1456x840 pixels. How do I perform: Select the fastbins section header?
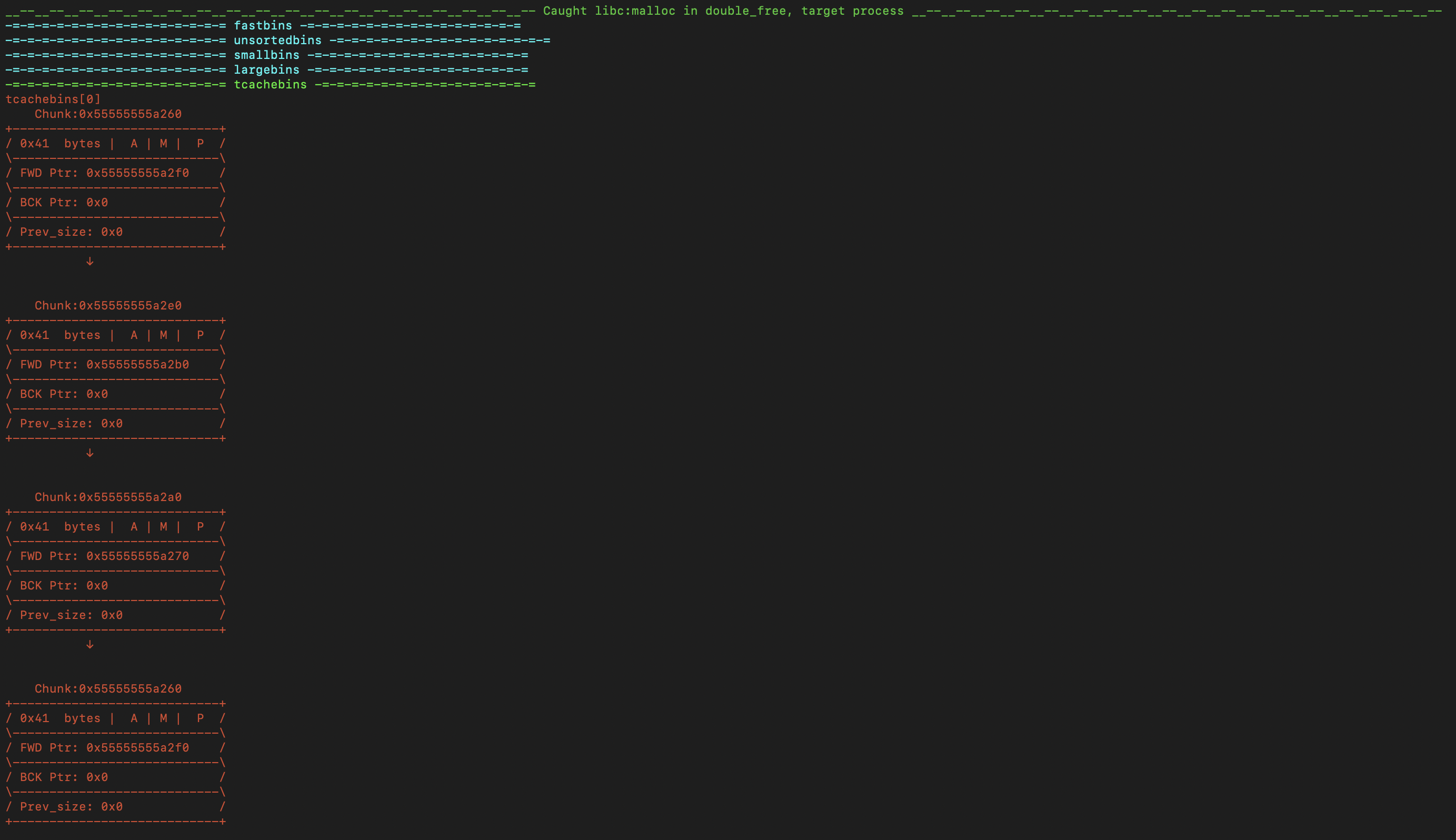click(263, 25)
